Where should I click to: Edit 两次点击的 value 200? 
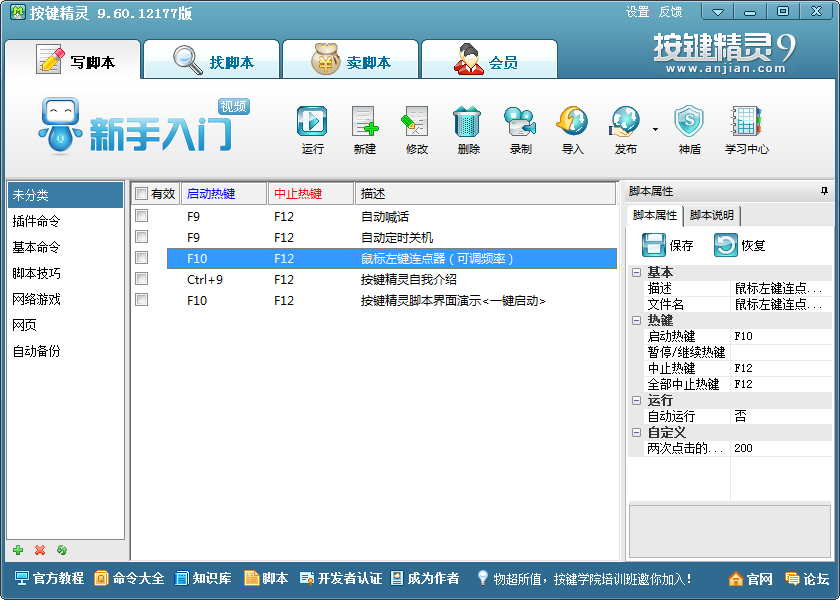pyautogui.click(x=781, y=448)
